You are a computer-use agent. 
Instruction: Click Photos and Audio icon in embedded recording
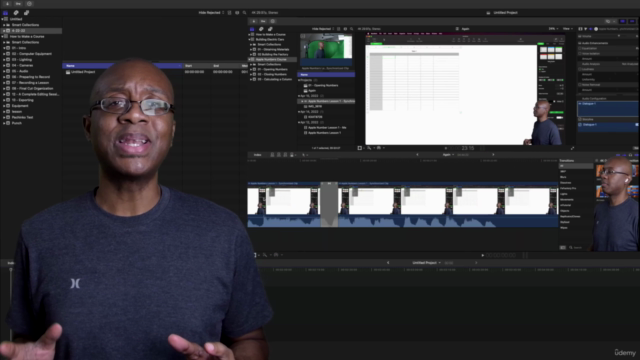point(261,29)
